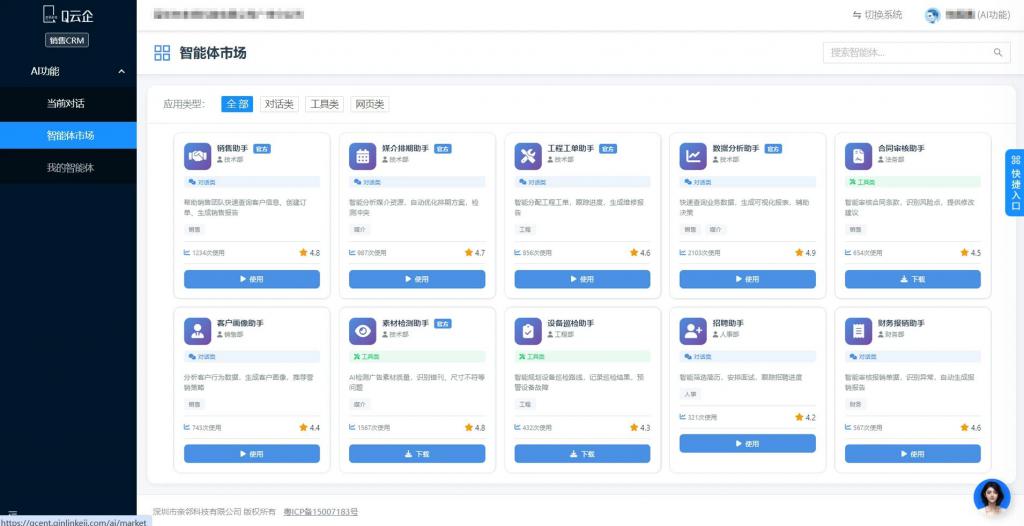Click the 1234次使用 usage count
This screenshot has height=526, width=1024.
[204, 253]
